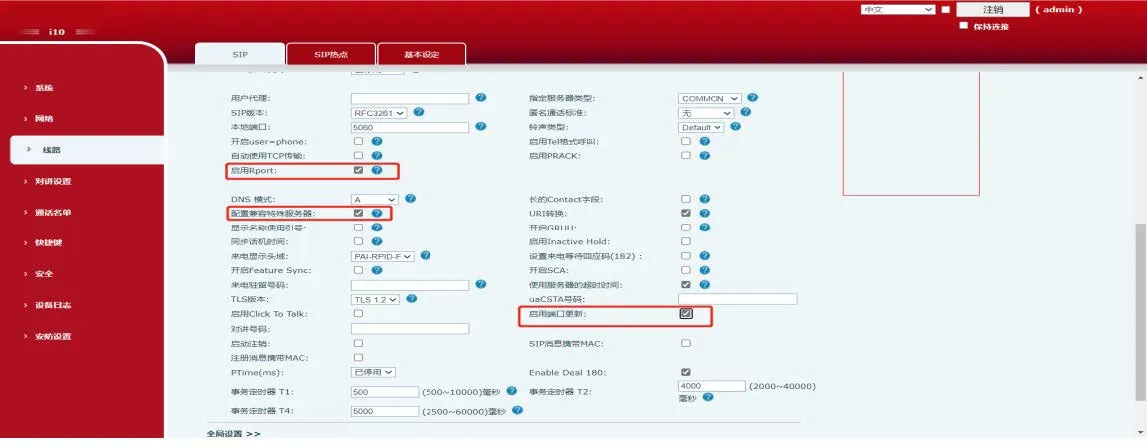Show help for DNS 模式 setting
This screenshot has height=448, width=1147.
pyautogui.click(x=410, y=199)
